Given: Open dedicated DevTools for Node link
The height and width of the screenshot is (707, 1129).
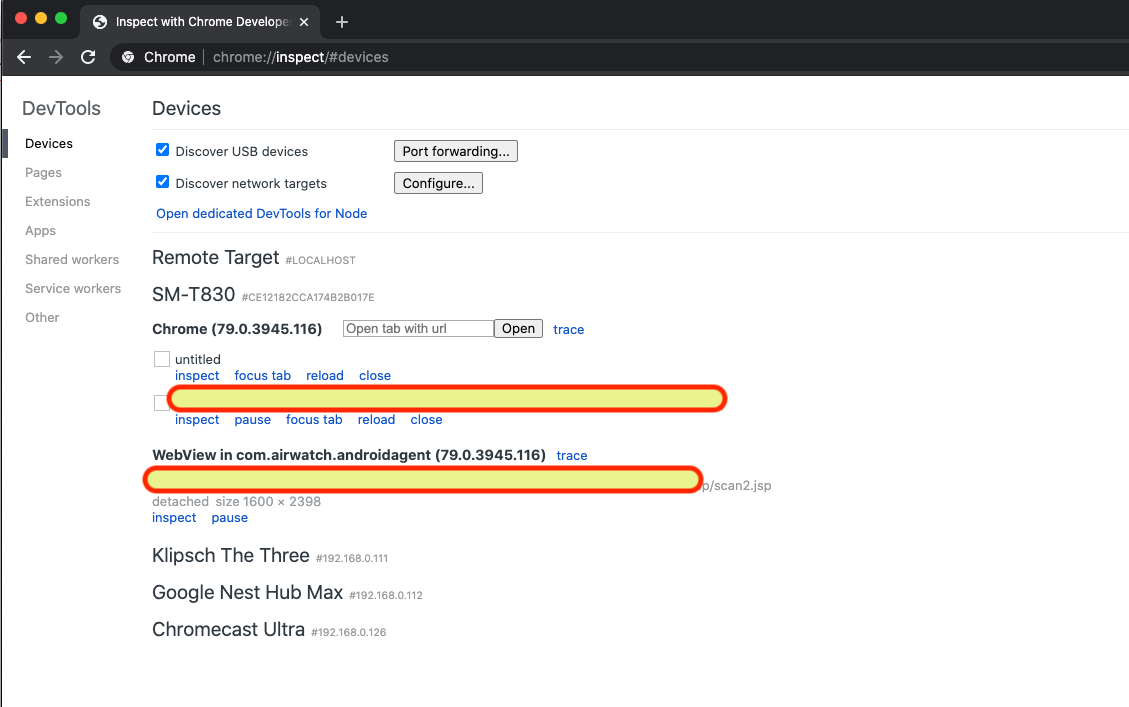Looking at the screenshot, I should tap(261, 213).
